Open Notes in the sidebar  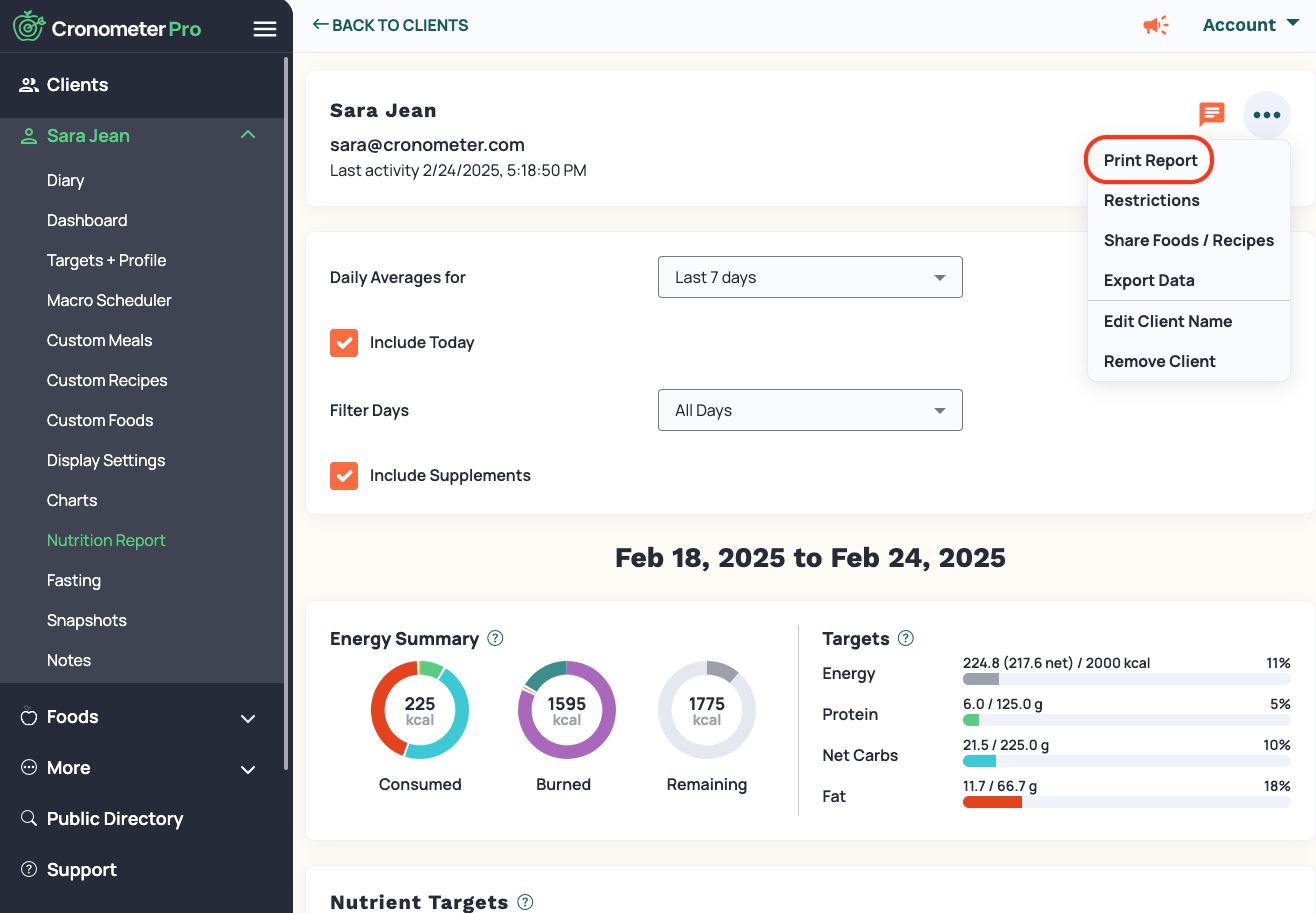[69, 660]
